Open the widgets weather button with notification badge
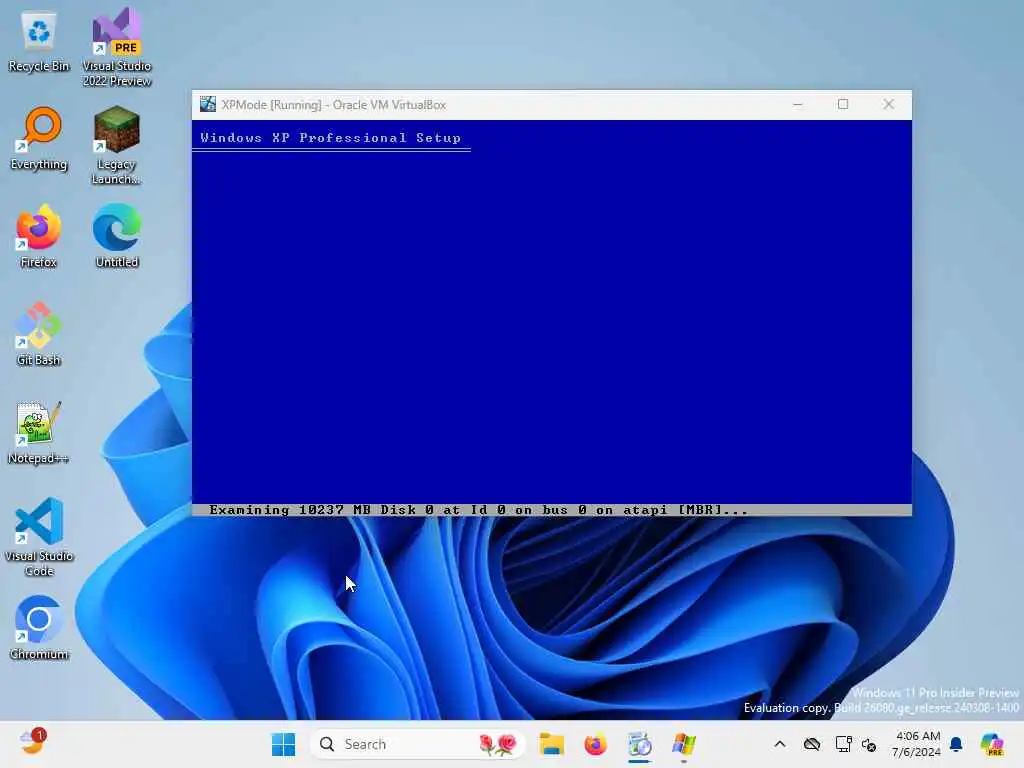The width and height of the screenshot is (1024, 768). (33, 742)
